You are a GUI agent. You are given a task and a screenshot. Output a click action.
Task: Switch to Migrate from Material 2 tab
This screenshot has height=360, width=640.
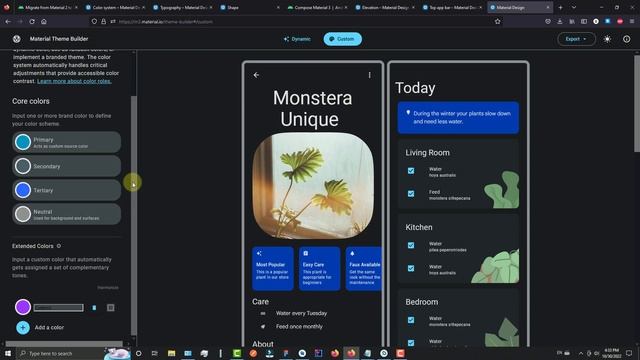(x=47, y=7)
